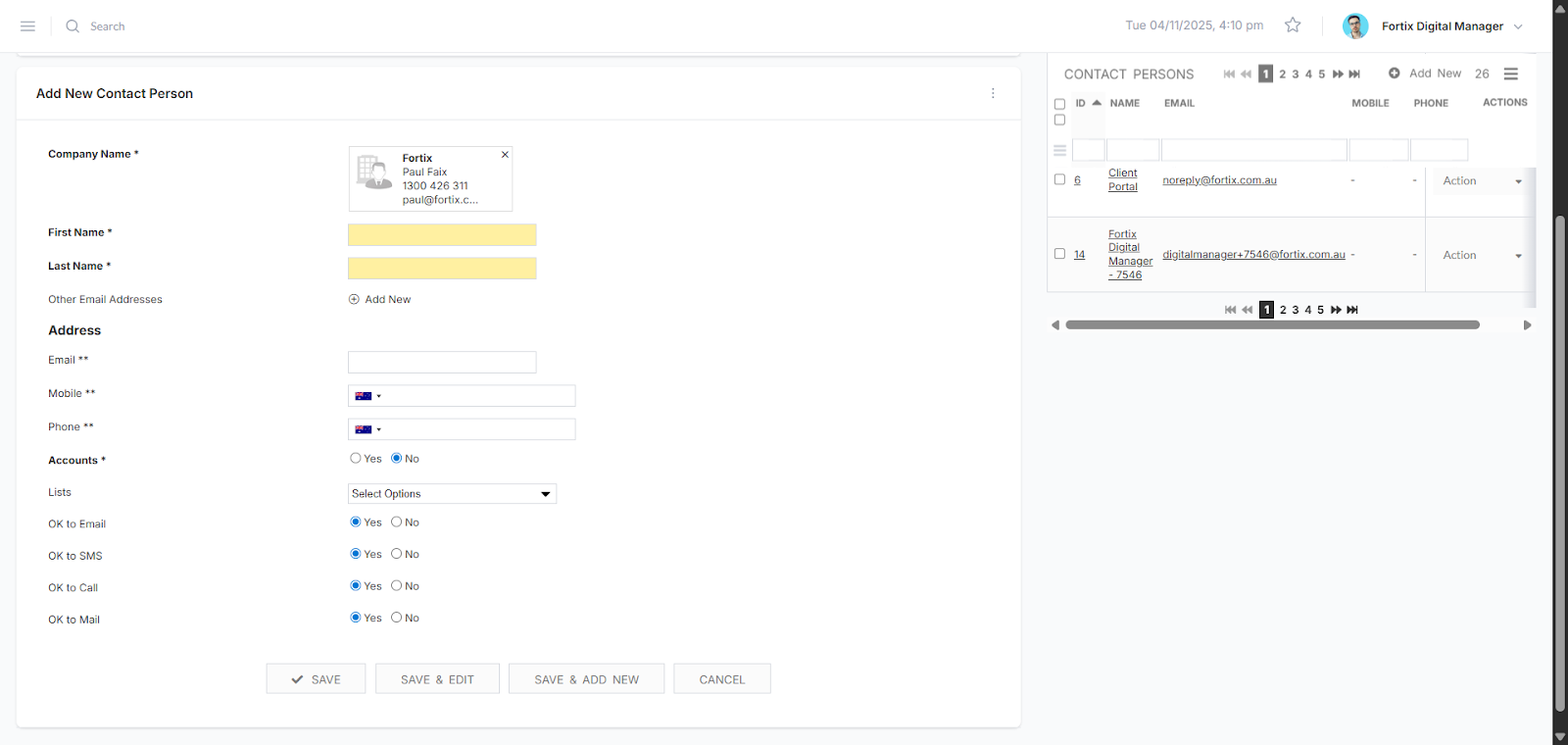The image size is (1568, 745).
Task: Open Mobile country flag selector
Action: 367,396
